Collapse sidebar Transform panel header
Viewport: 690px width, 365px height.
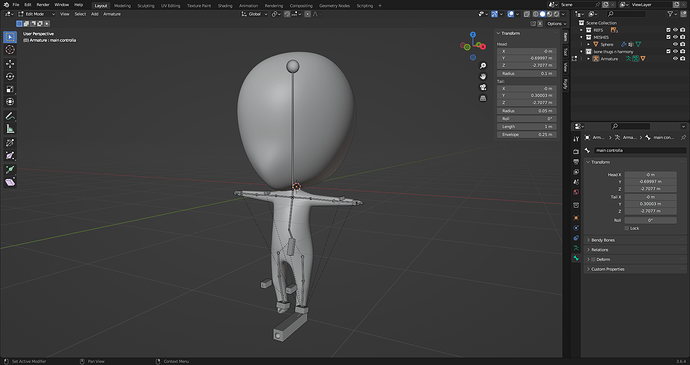coord(510,33)
